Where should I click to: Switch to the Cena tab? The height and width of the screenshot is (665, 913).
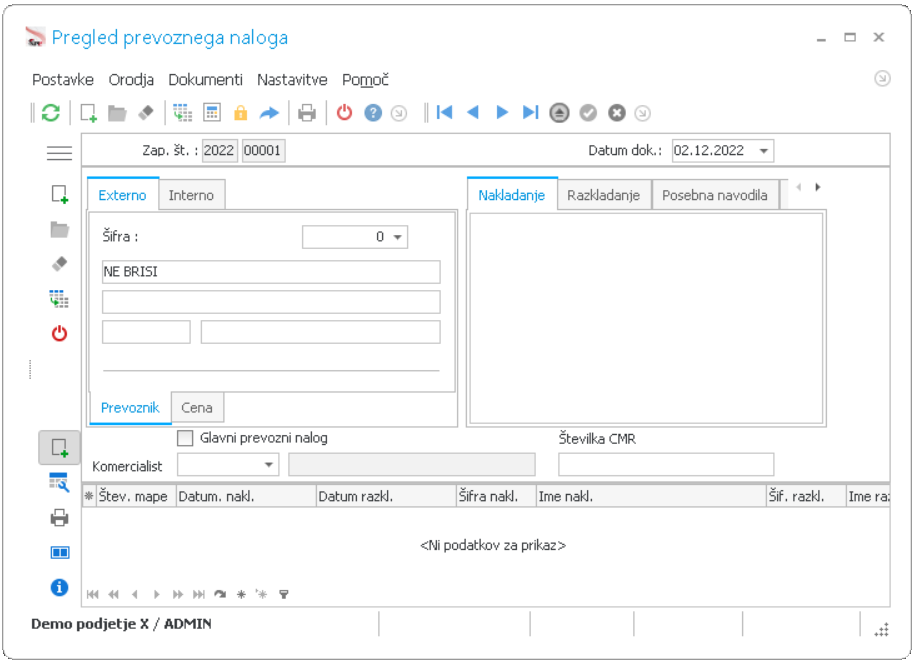[x=197, y=408]
